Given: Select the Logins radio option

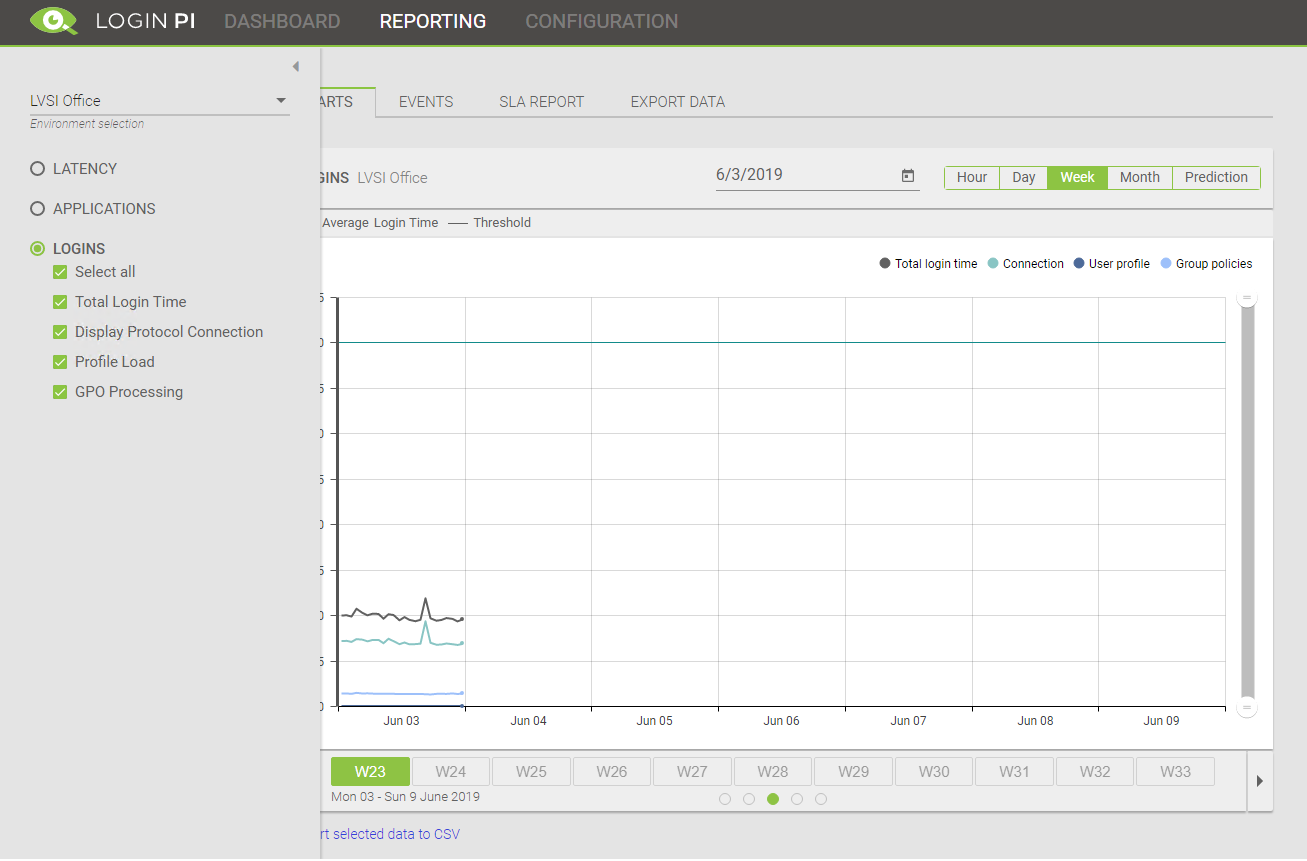Looking at the screenshot, I should pos(38,249).
